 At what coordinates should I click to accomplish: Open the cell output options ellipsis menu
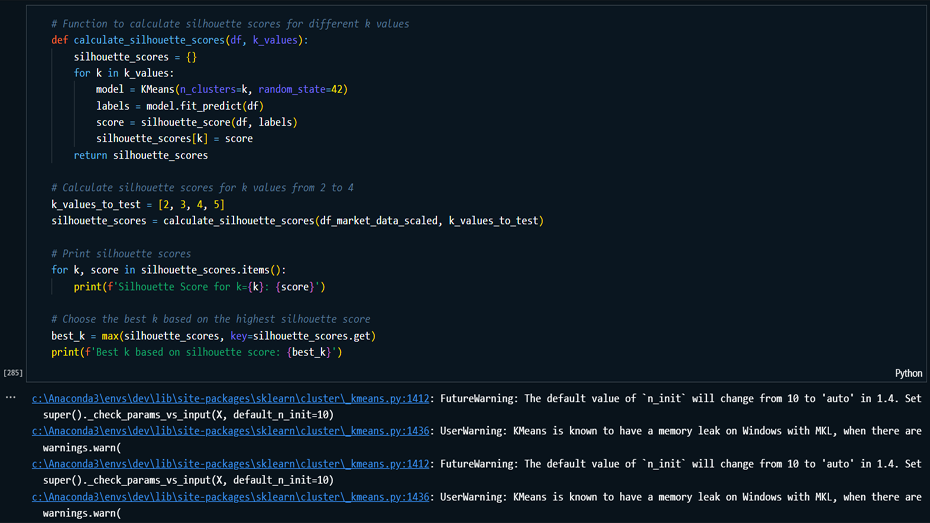click(x=11, y=398)
